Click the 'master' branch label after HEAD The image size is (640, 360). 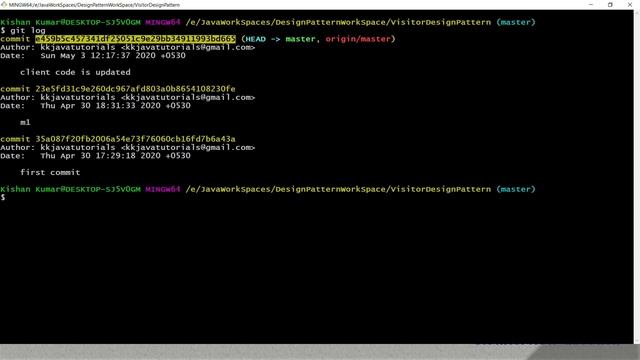[300, 39]
